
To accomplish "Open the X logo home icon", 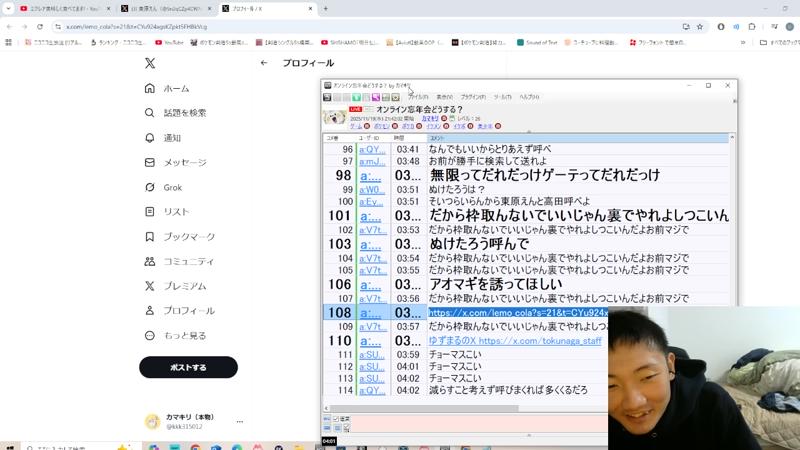I will point(149,63).
